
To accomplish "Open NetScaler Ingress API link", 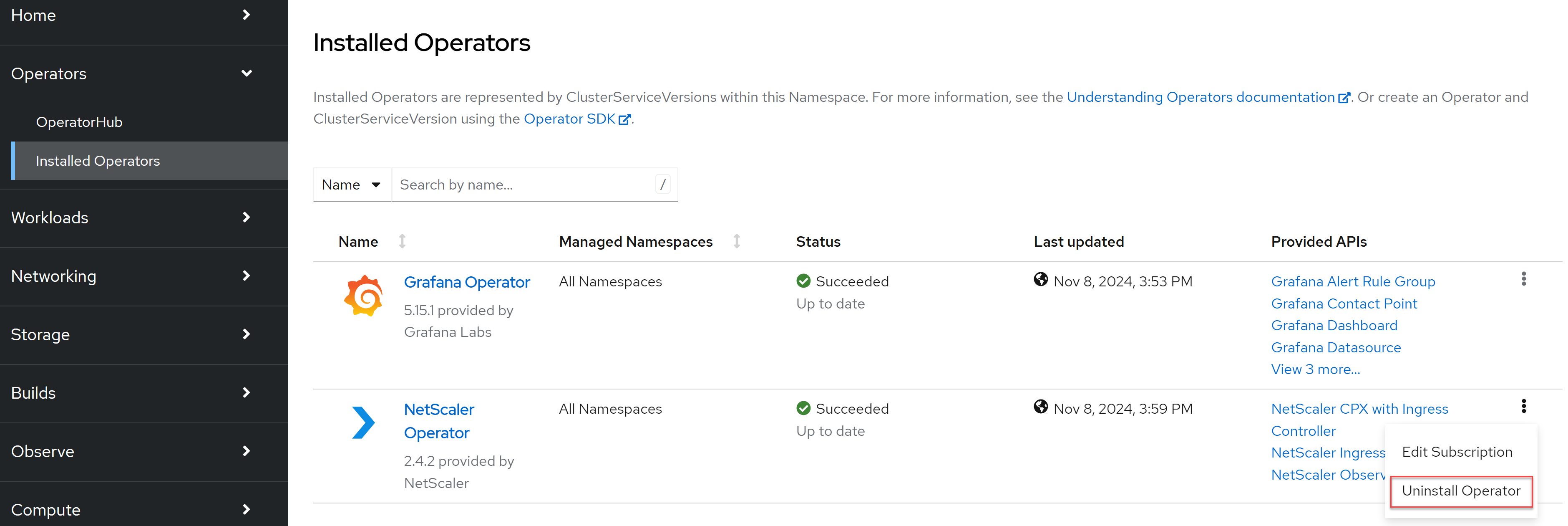I will (1328, 453).
